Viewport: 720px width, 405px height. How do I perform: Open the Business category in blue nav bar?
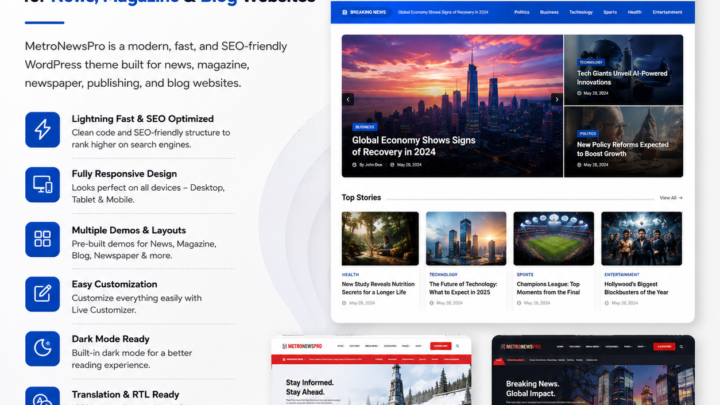pos(549,12)
